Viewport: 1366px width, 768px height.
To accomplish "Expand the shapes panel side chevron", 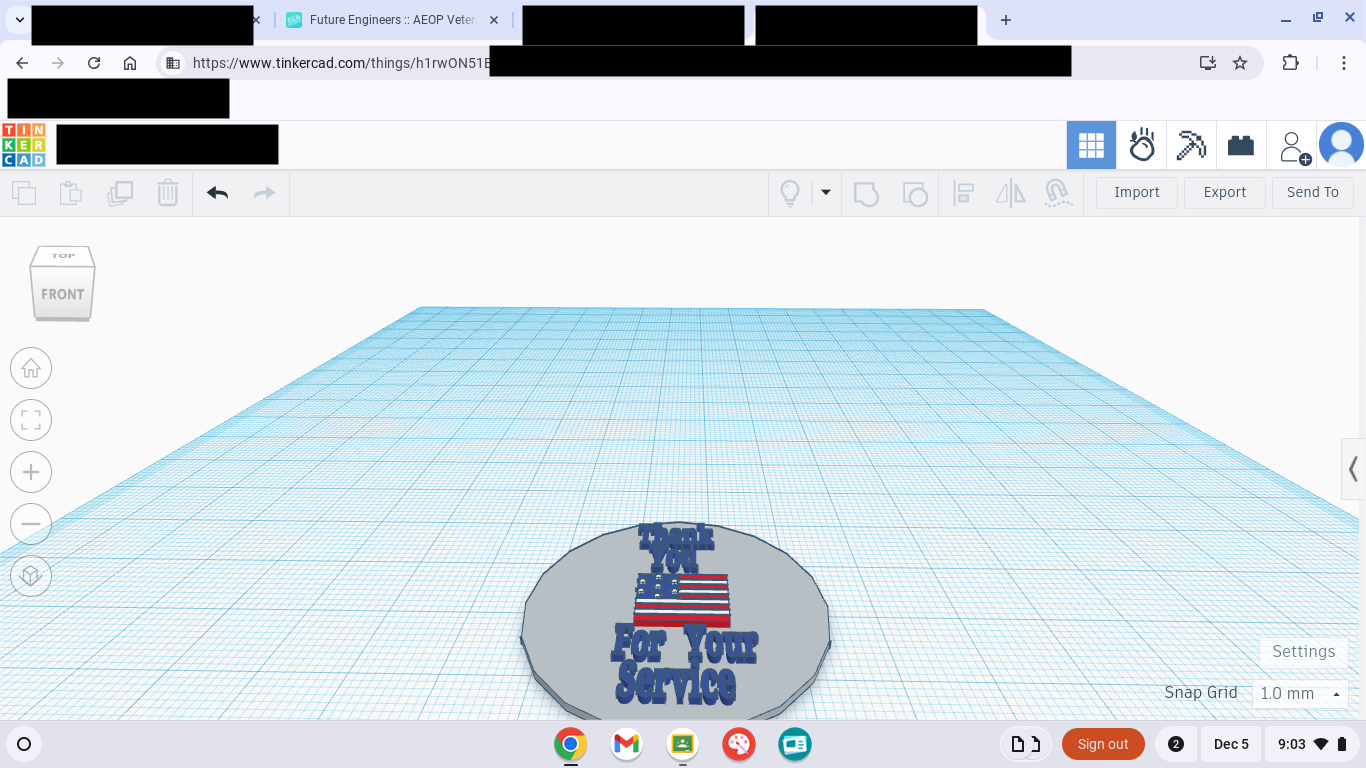I will click(x=1353, y=468).
